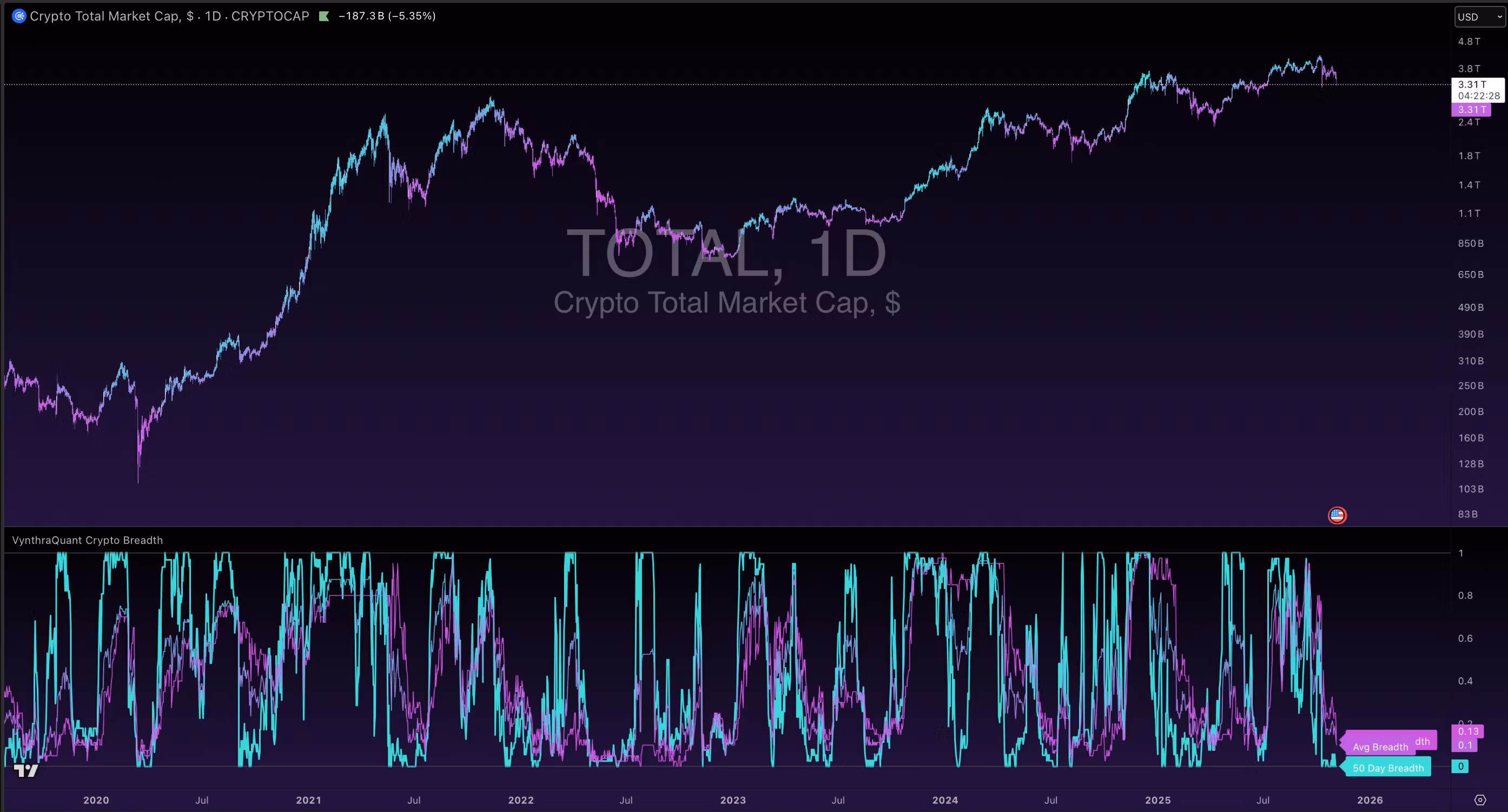Image resolution: width=1508 pixels, height=812 pixels.
Task: Click the green market status flag icon
Action: (324, 16)
